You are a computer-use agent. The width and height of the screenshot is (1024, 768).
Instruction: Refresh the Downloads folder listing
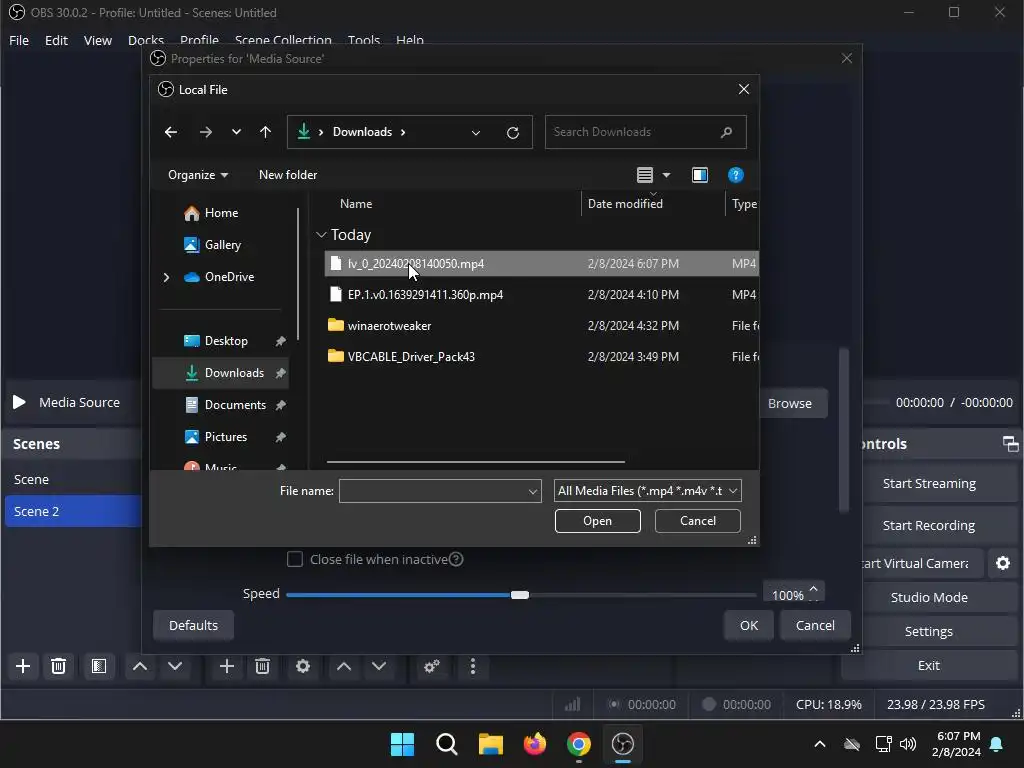click(x=513, y=133)
